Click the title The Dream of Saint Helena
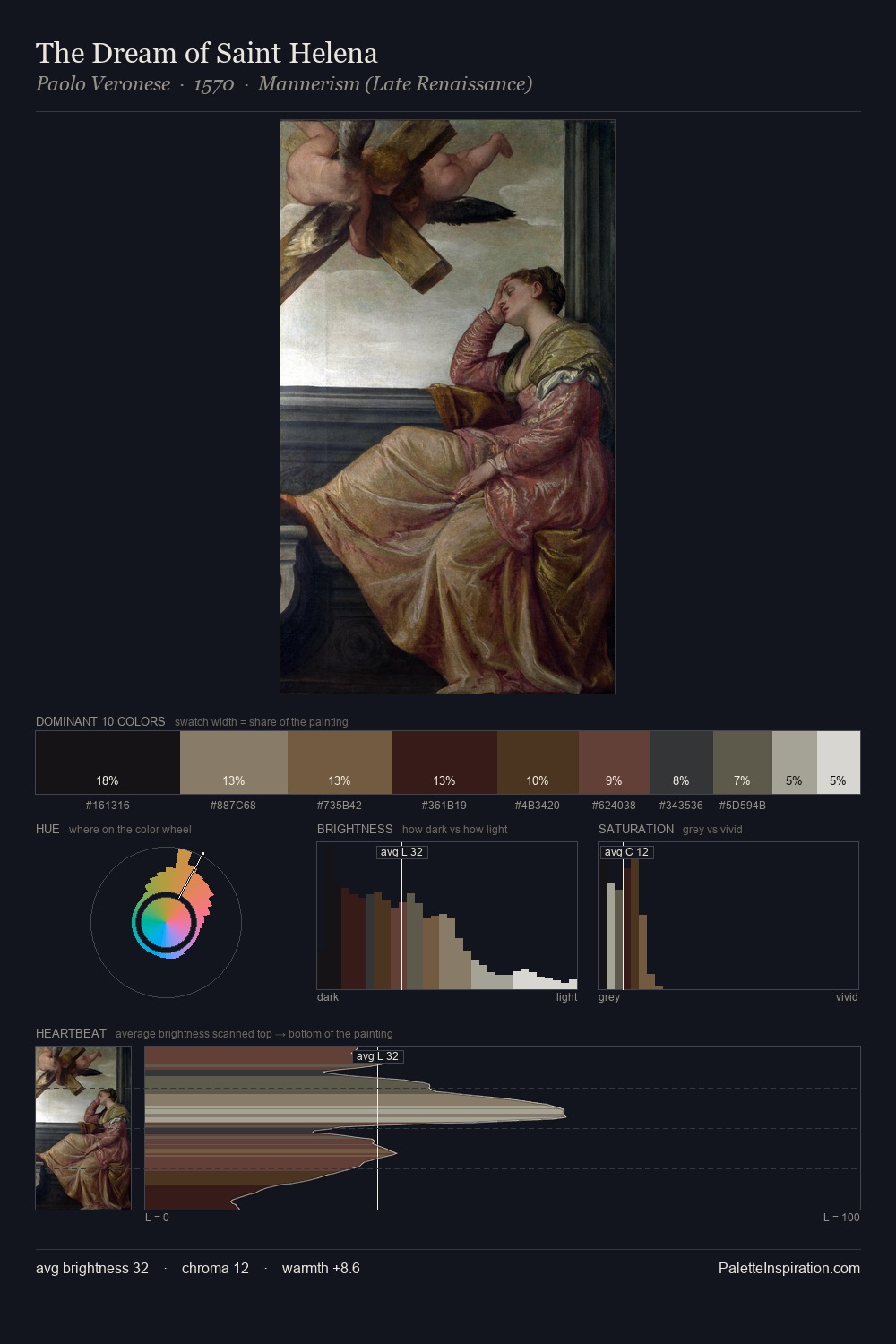This screenshot has width=896, height=1344. pos(207,53)
